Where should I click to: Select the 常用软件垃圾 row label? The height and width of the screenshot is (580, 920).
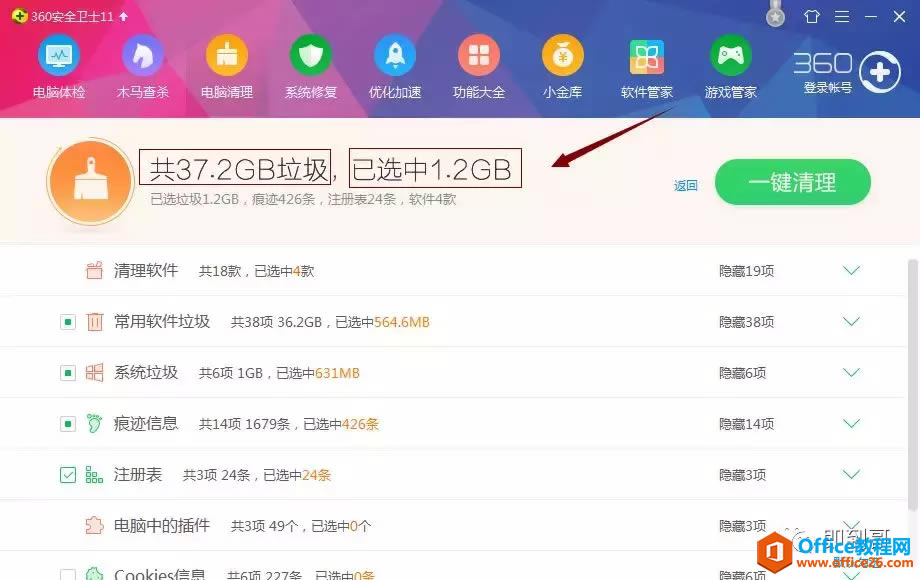[x=162, y=321]
